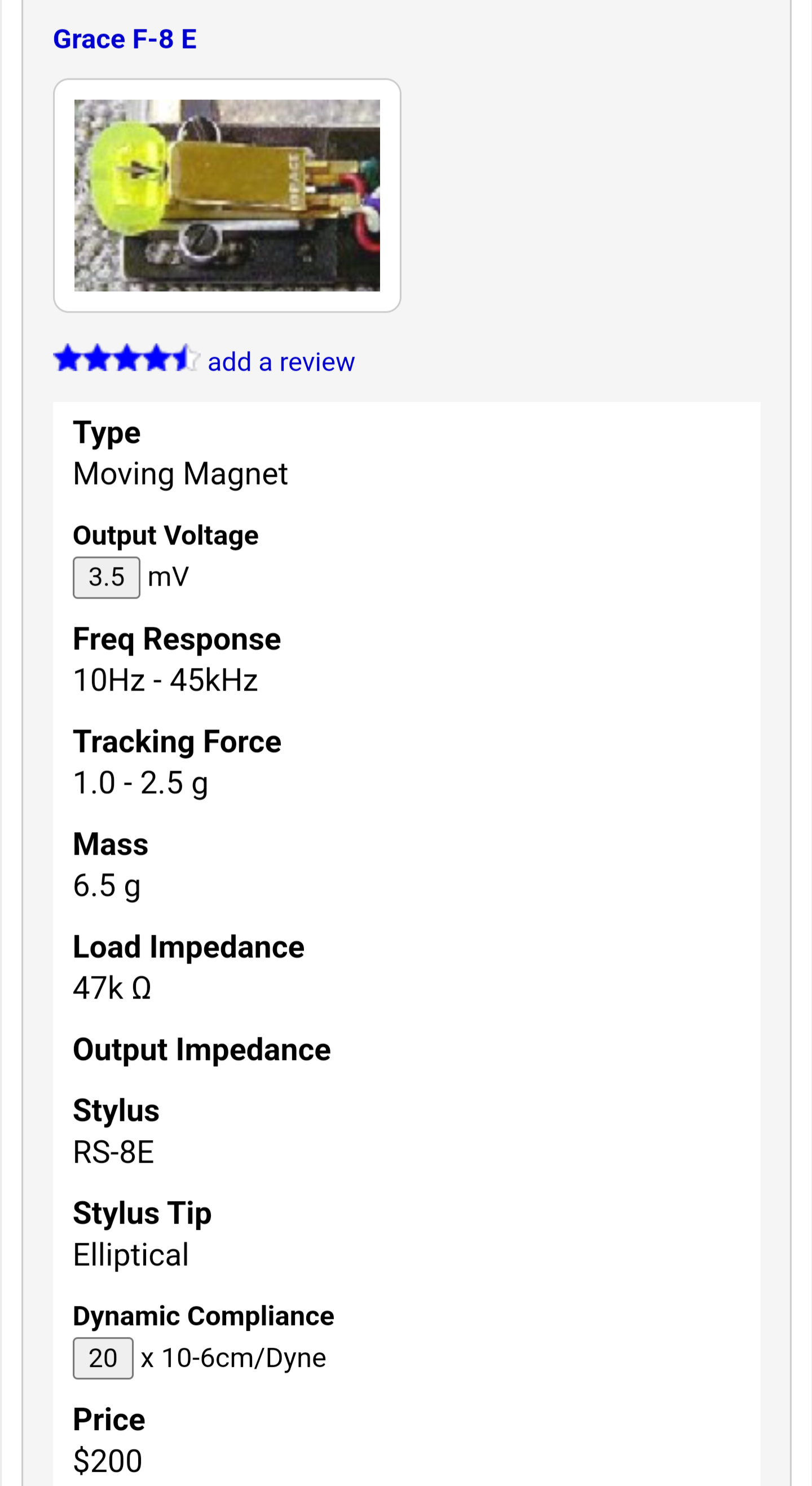812x1486 pixels.
Task: Click the cartridge product photo thumbnail
Action: (227, 195)
